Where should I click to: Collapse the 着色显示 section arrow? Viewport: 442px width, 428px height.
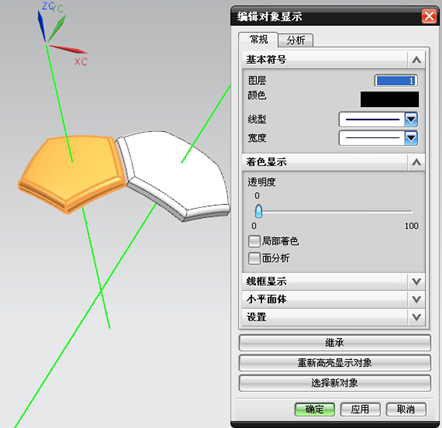coord(416,162)
